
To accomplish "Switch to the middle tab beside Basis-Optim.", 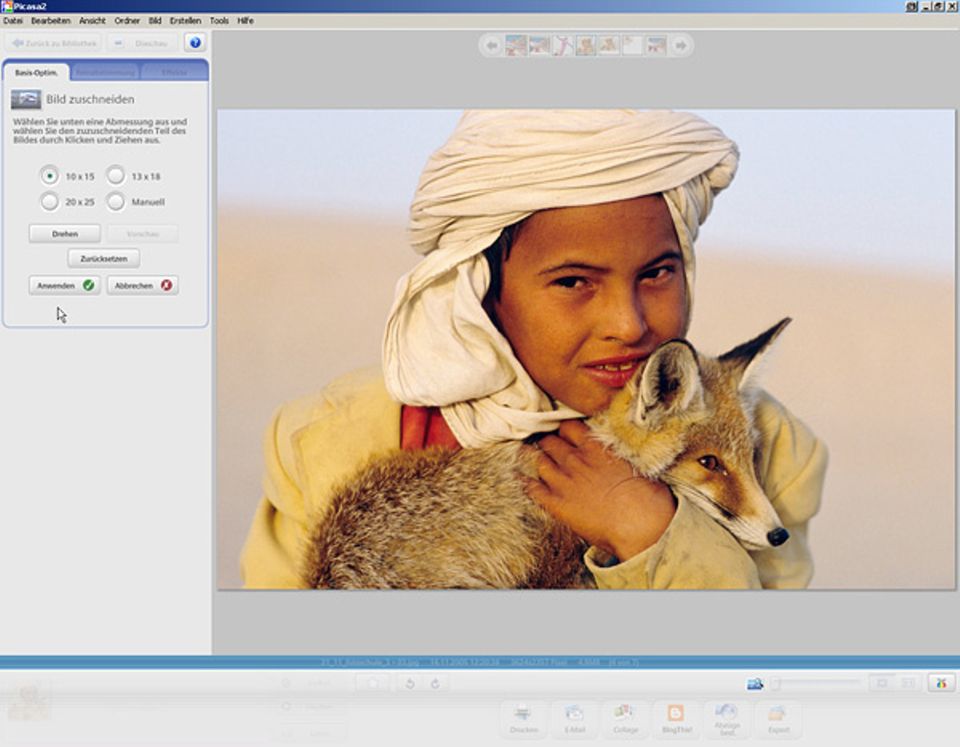I will click(x=105, y=72).
